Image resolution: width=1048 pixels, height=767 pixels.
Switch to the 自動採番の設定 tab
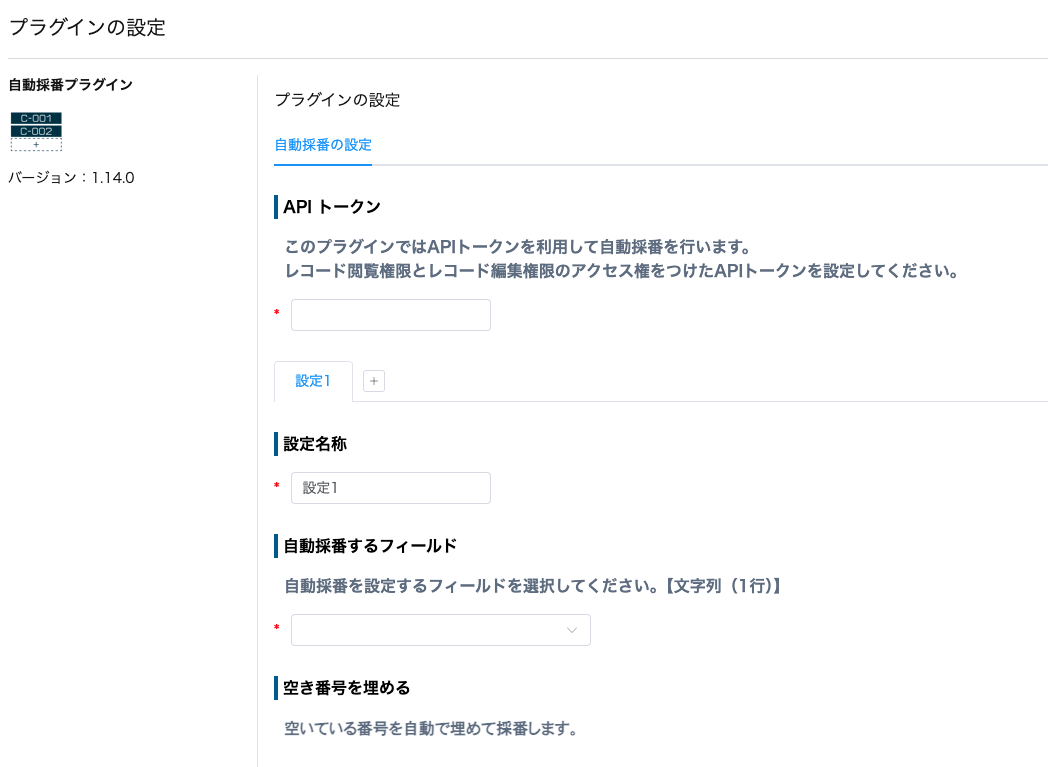click(x=322, y=144)
